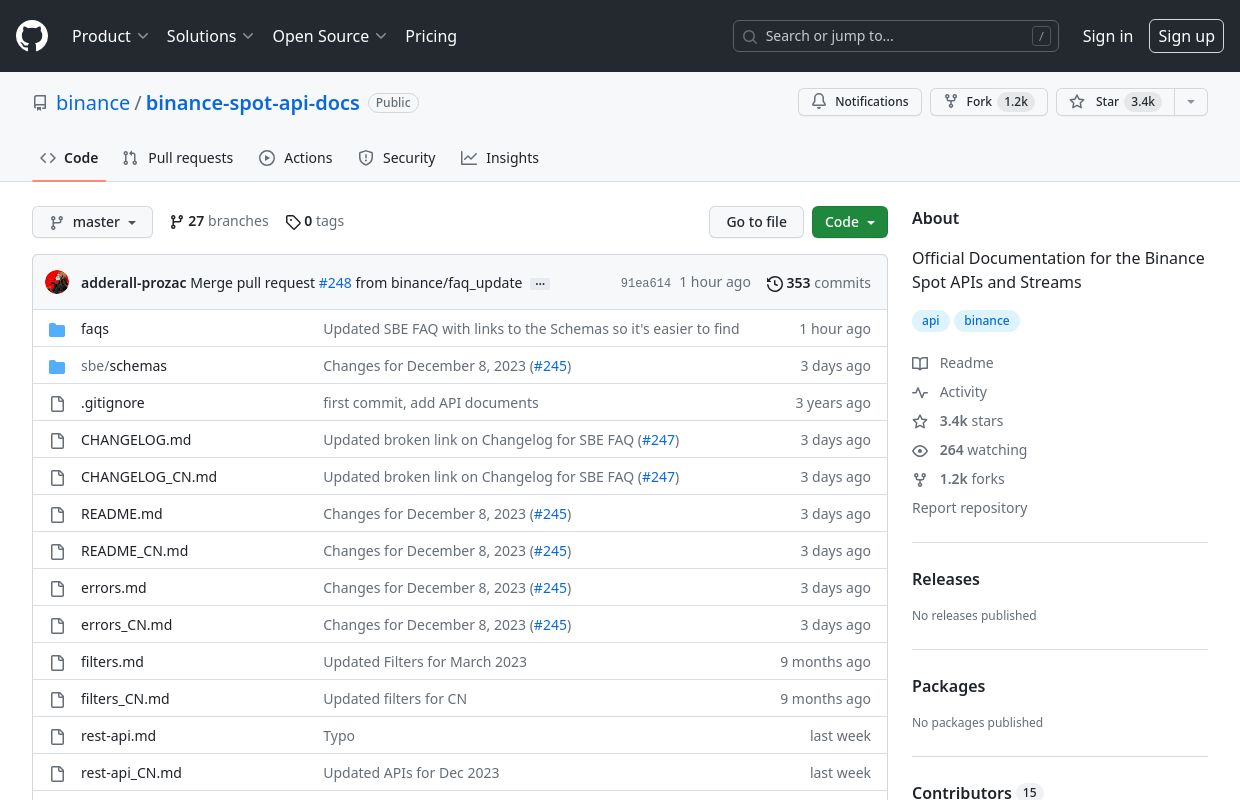This screenshot has width=1240, height=800.
Task: Click the eye icon next to watching
Action: [920, 450]
